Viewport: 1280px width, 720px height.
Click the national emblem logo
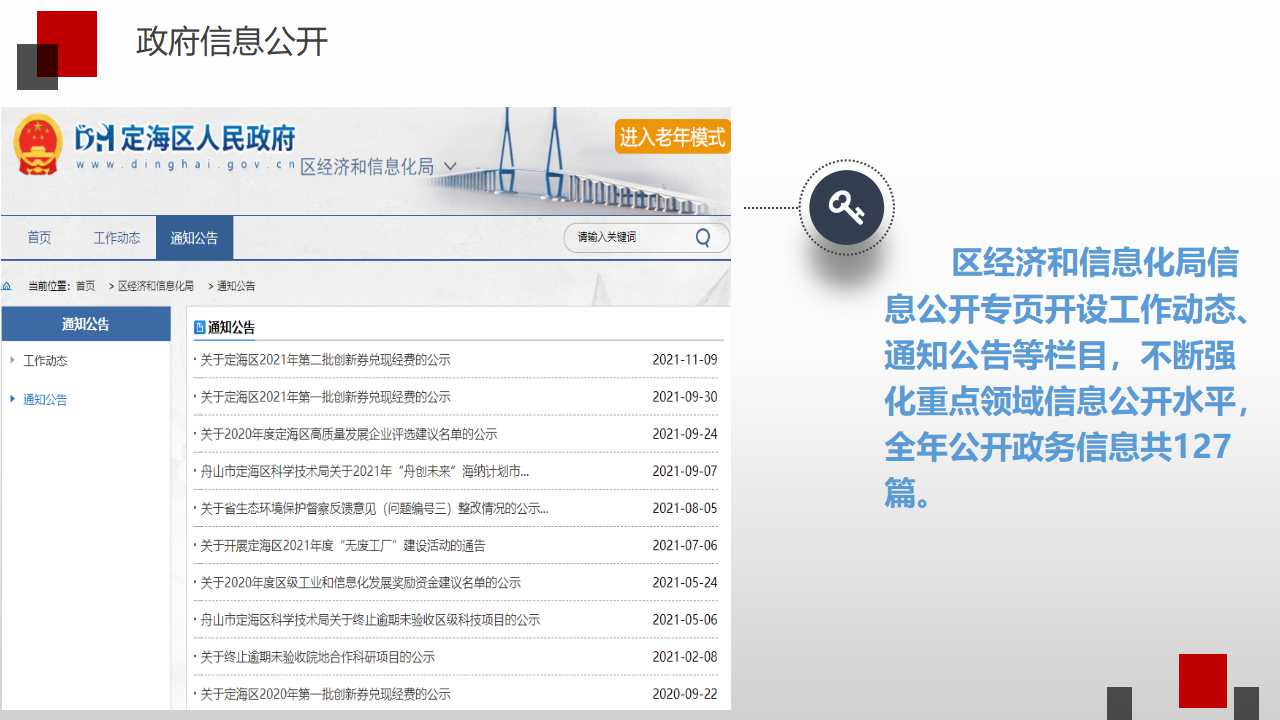coord(38,146)
